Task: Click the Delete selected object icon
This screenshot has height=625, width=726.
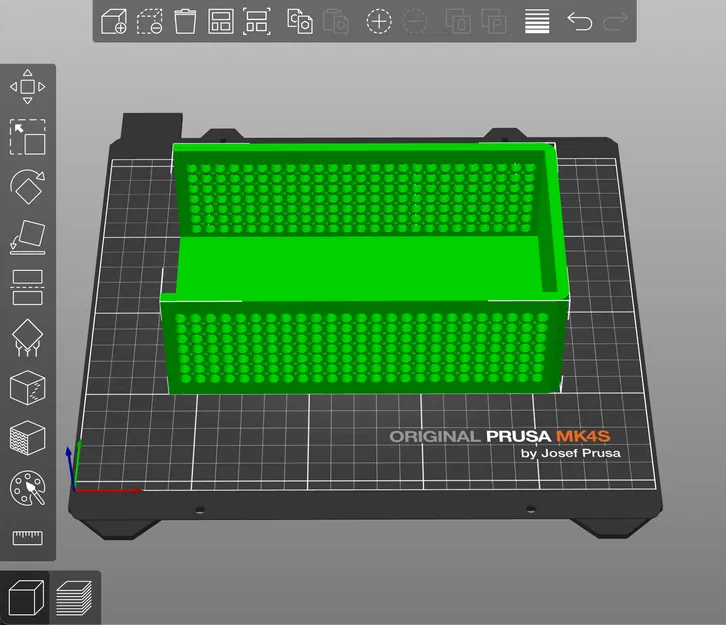Action: pos(150,21)
